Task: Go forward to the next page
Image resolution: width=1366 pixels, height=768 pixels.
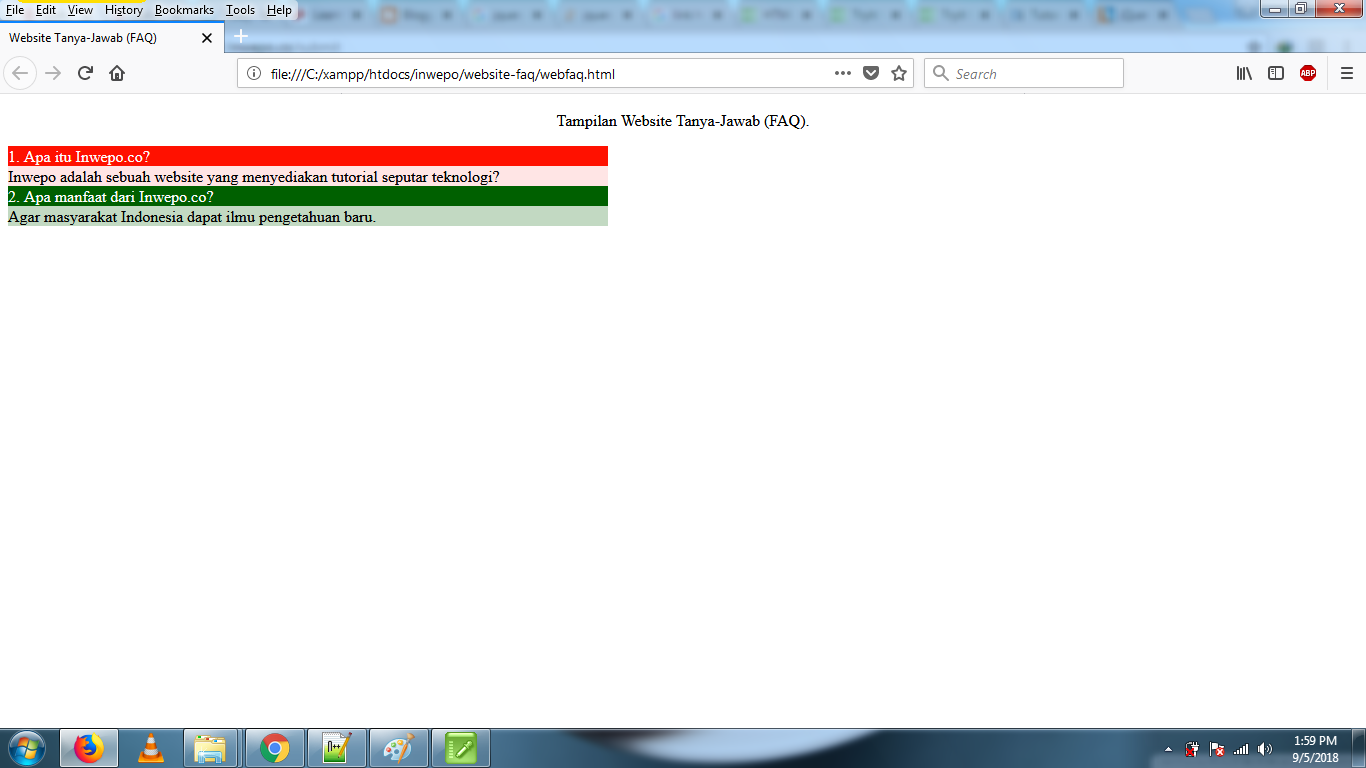Action: pyautogui.click(x=53, y=73)
